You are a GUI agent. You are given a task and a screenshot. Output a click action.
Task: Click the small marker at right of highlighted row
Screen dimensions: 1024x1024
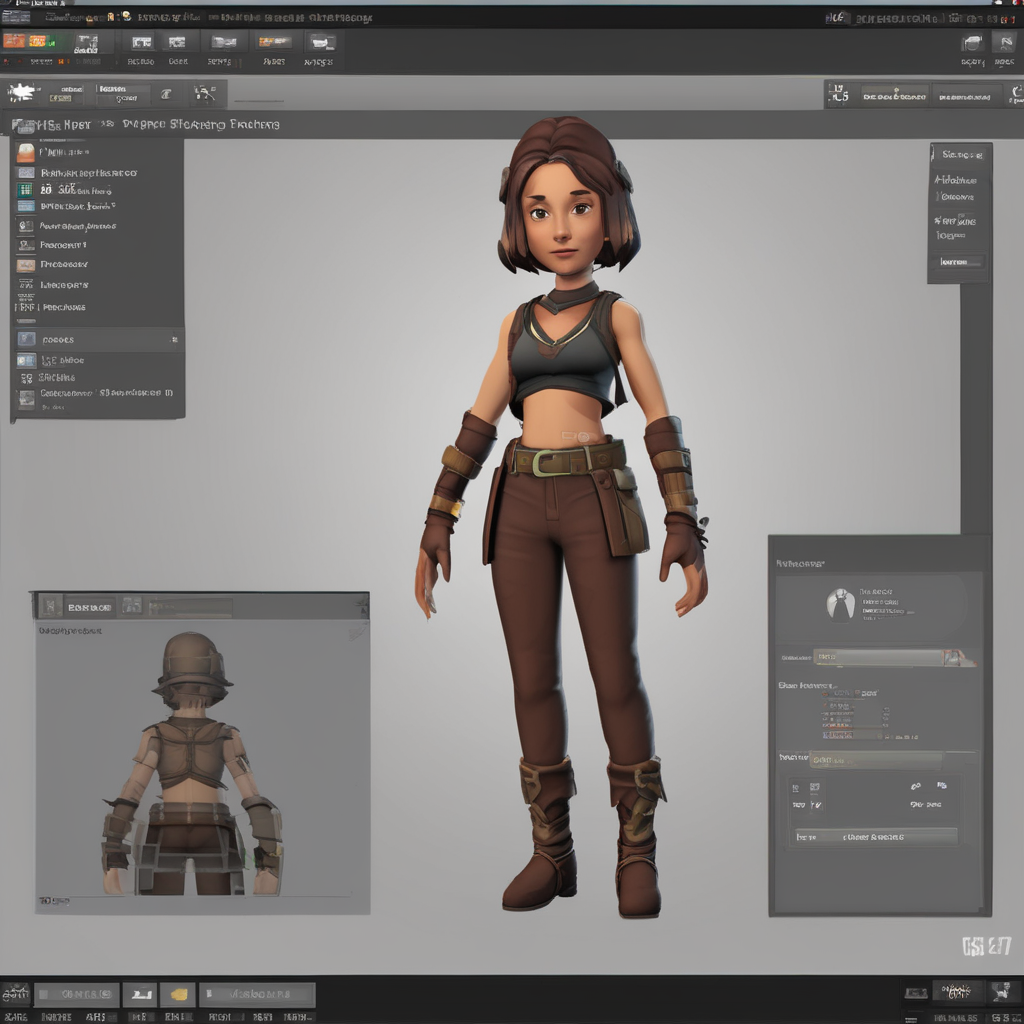(174, 340)
